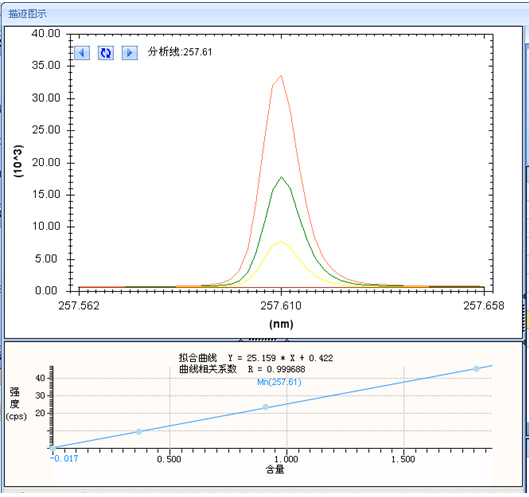
Task: Select the highest calibration point on the fit line
Action: click(x=476, y=369)
